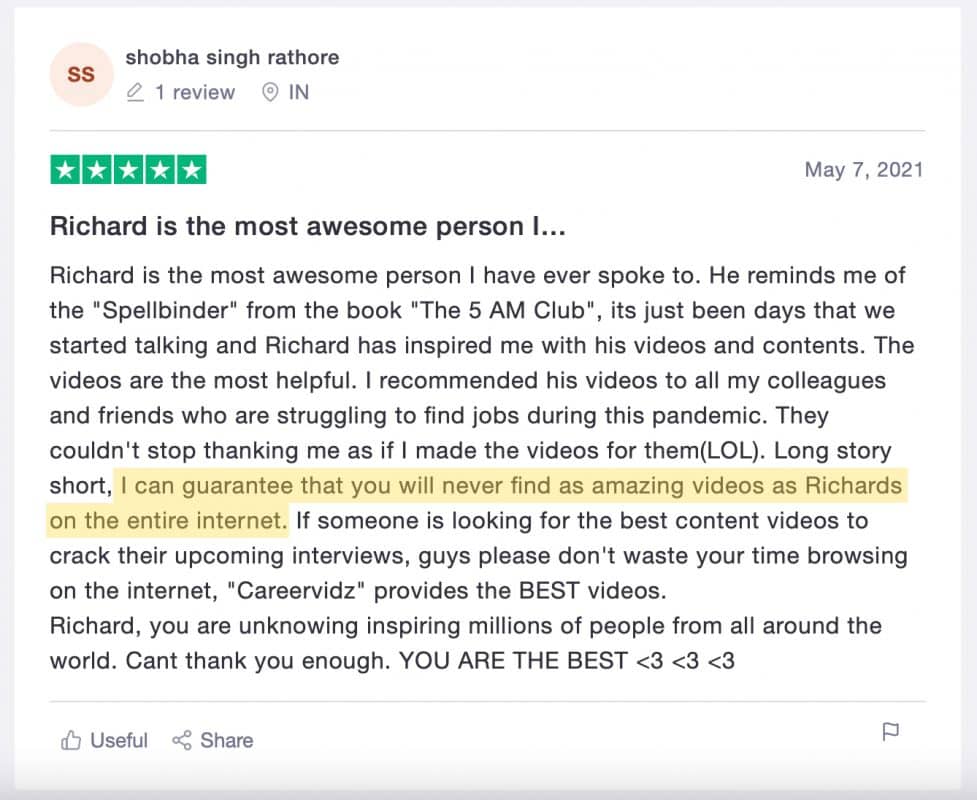Select the second green rating star
This screenshot has height=800, width=977.
point(97,170)
